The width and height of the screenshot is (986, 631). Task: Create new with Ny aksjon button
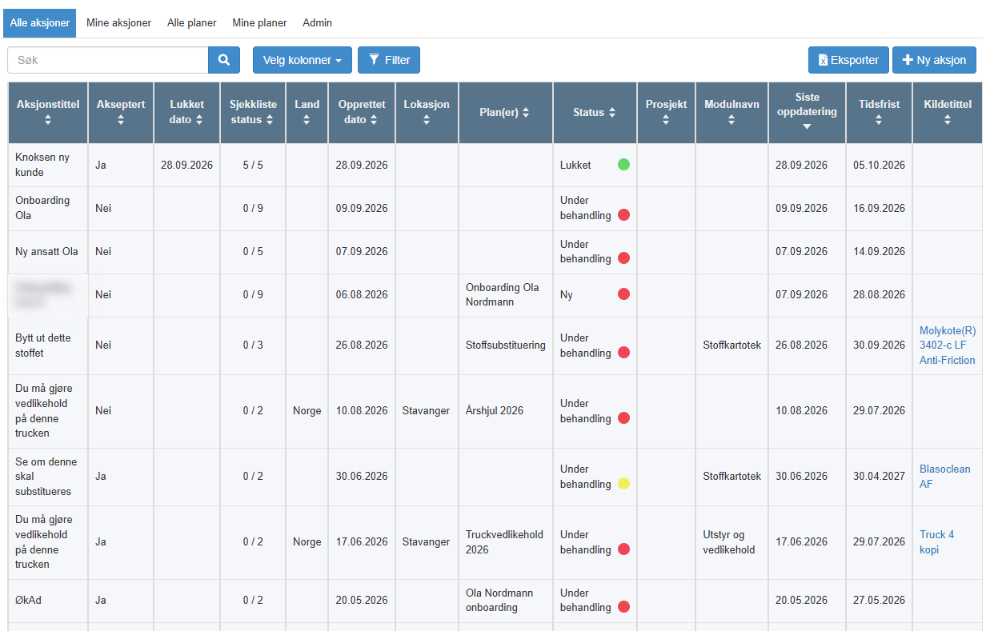coord(934,60)
